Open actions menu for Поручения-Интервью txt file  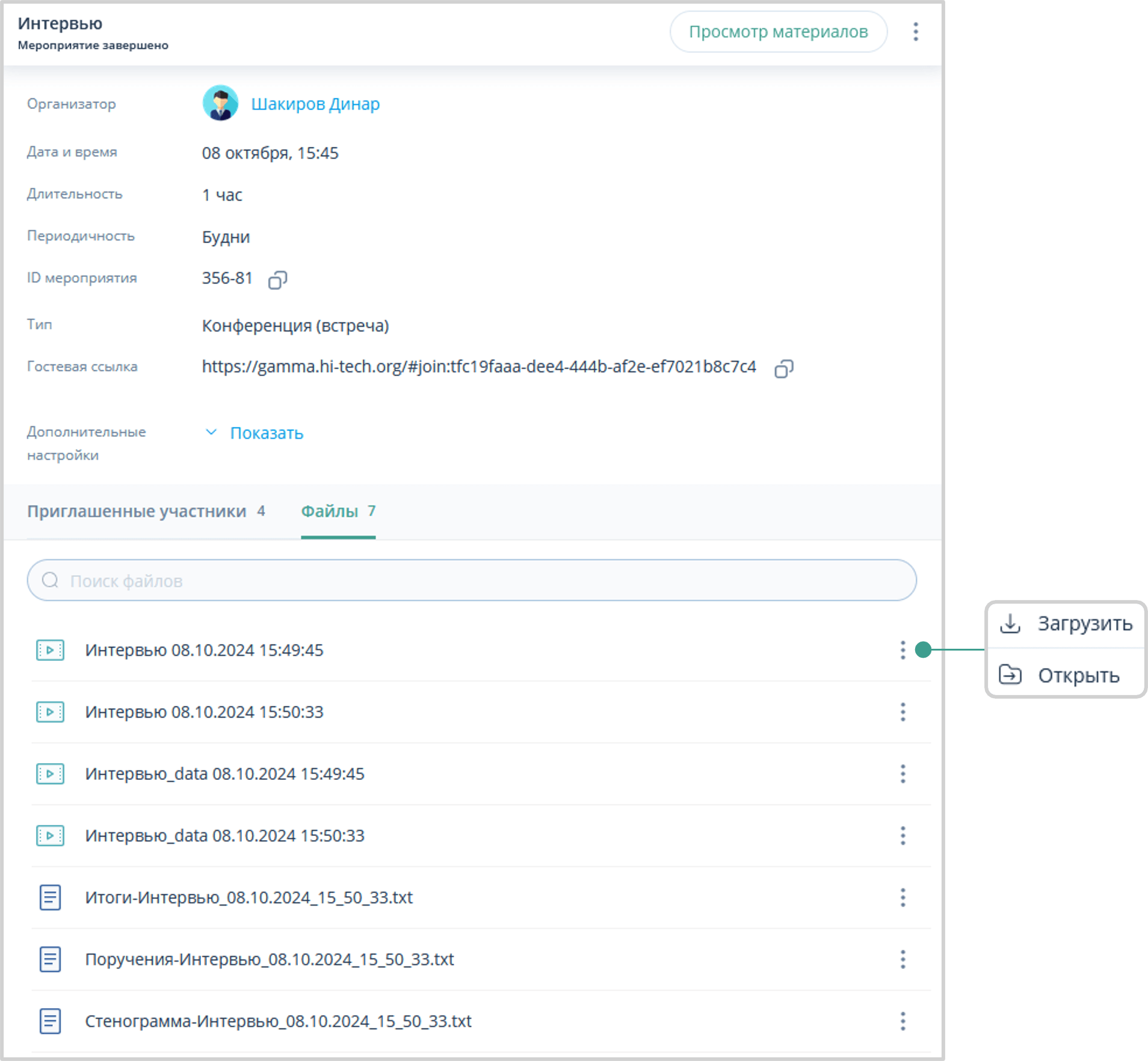[x=903, y=959]
